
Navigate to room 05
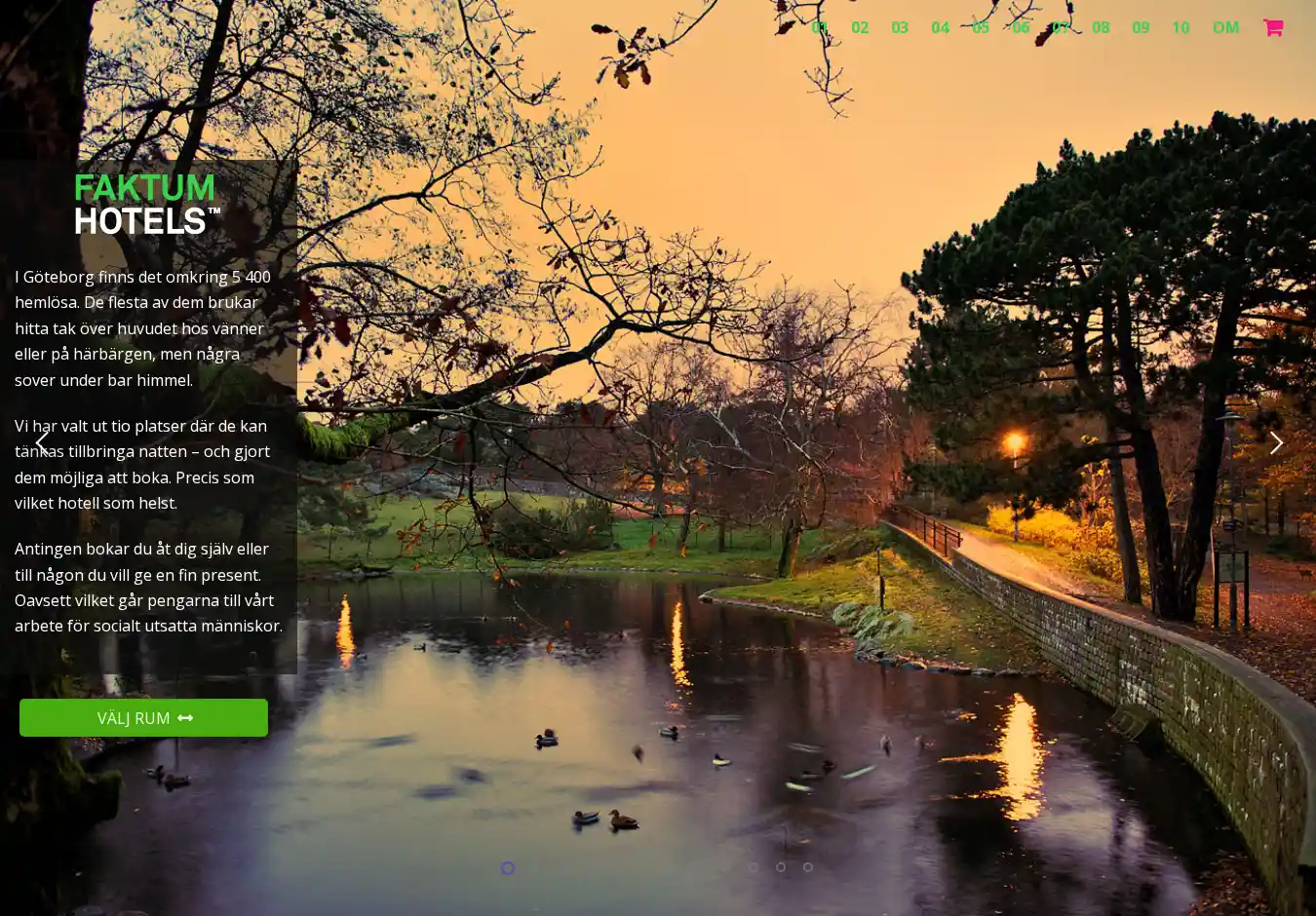coord(981,27)
